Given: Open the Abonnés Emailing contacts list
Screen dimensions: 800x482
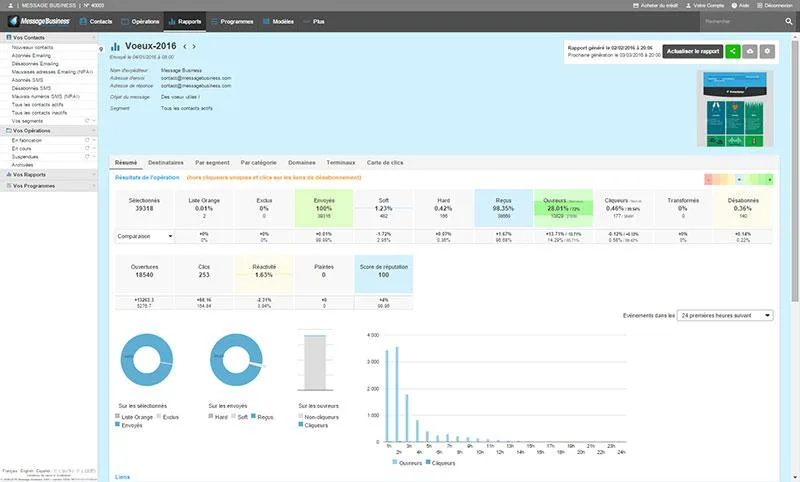Looking at the screenshot, I should (31, 56).
